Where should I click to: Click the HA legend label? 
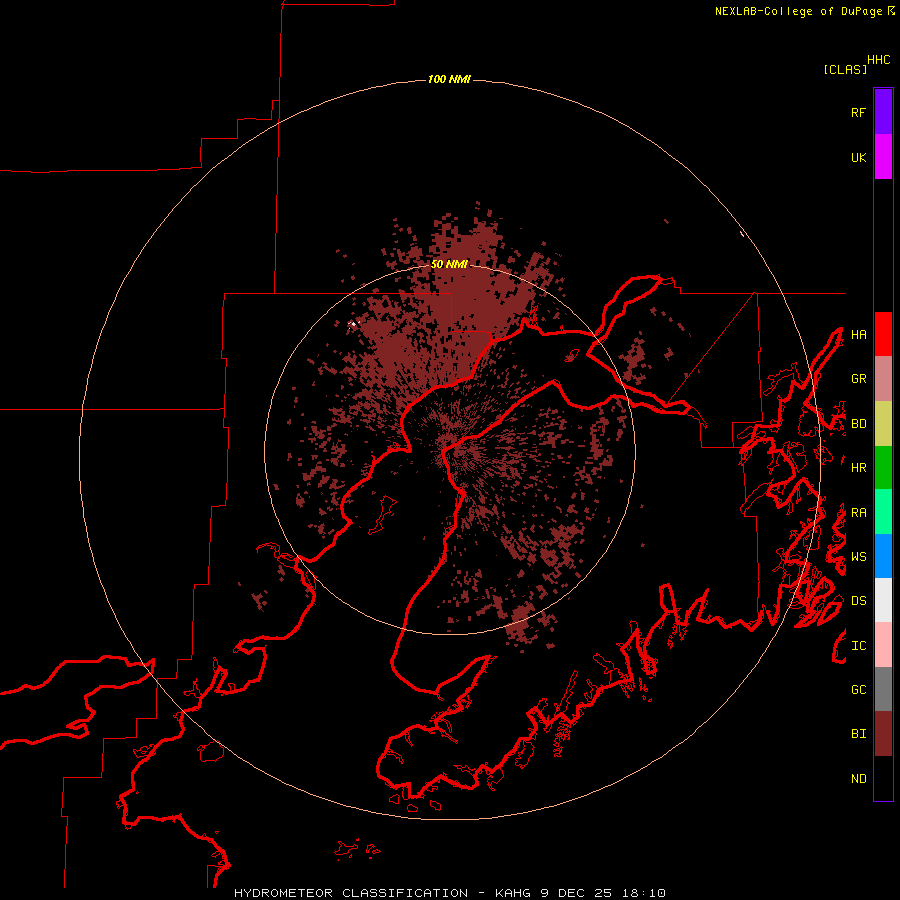click(858, 335)
